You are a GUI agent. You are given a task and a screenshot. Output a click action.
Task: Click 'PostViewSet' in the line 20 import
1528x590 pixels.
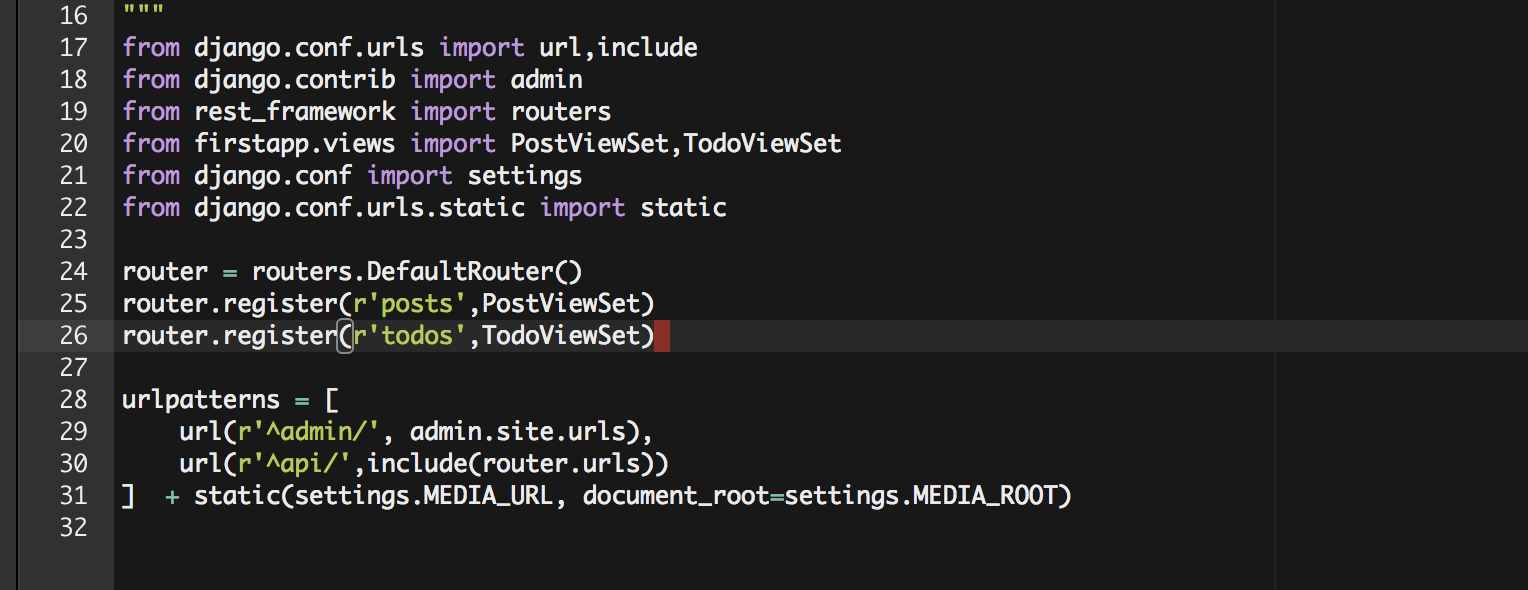pyautogui.click(x=590, y=143)
